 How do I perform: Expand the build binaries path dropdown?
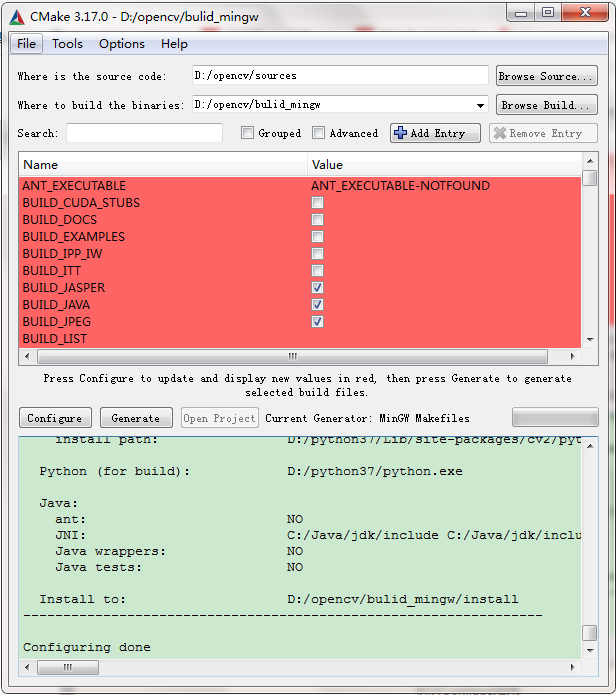(480, 105)
